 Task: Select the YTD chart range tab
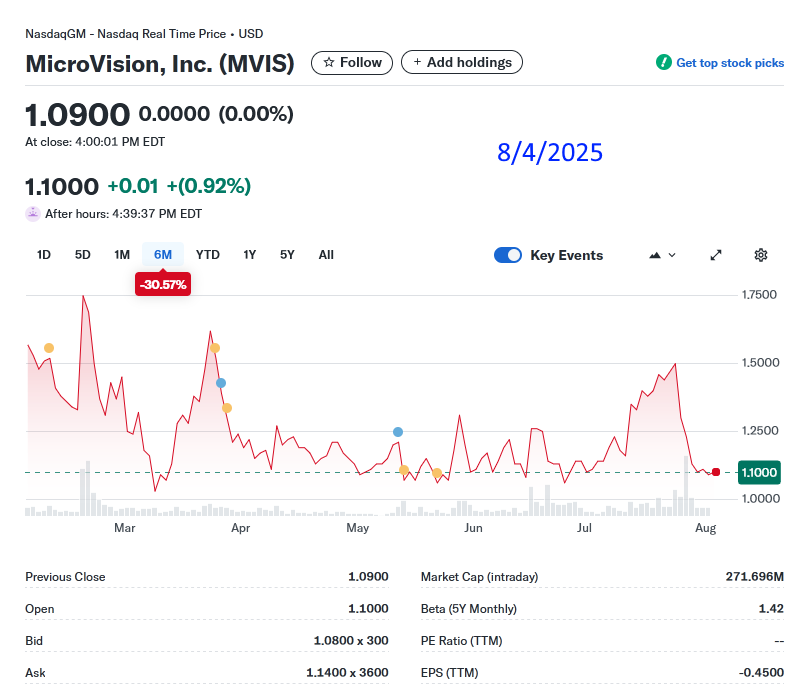208,254
